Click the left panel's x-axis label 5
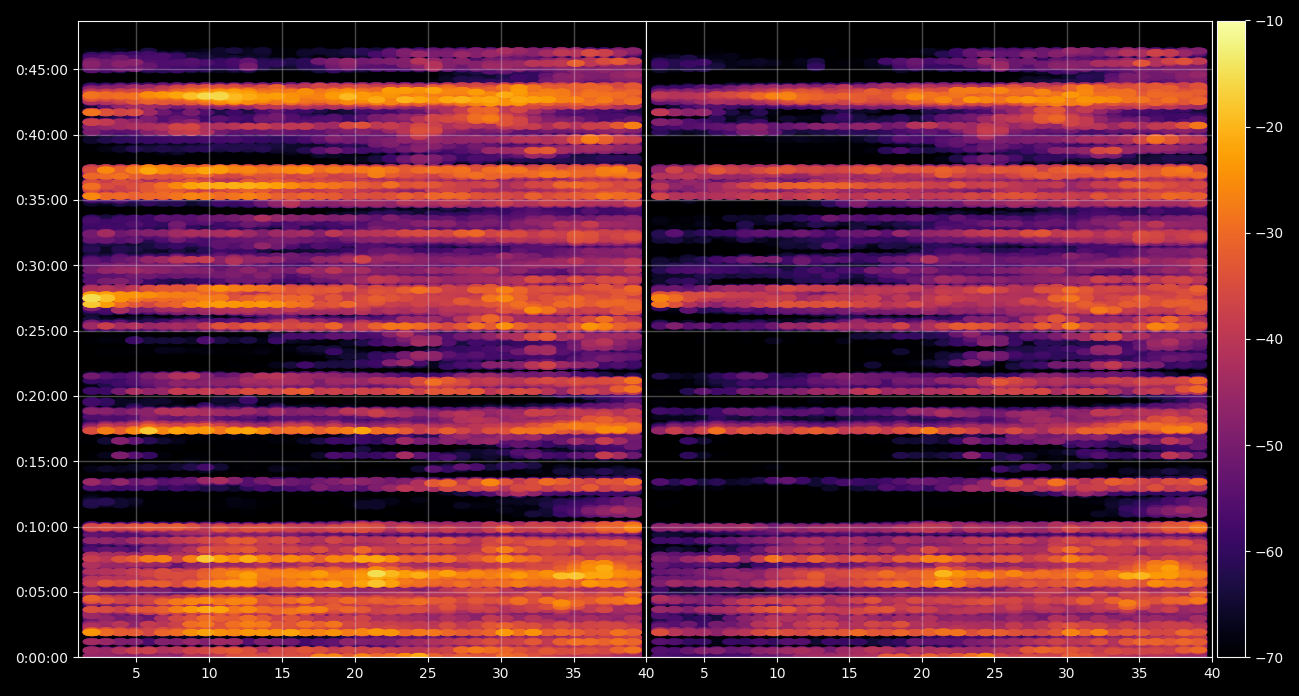 coord(136,674)
